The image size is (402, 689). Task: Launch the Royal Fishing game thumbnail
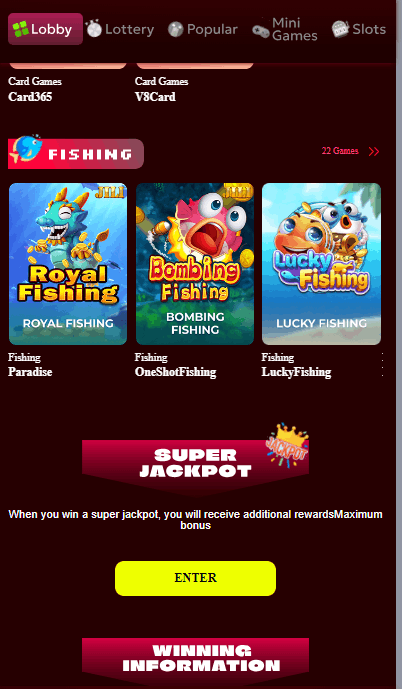click(68, 264)
